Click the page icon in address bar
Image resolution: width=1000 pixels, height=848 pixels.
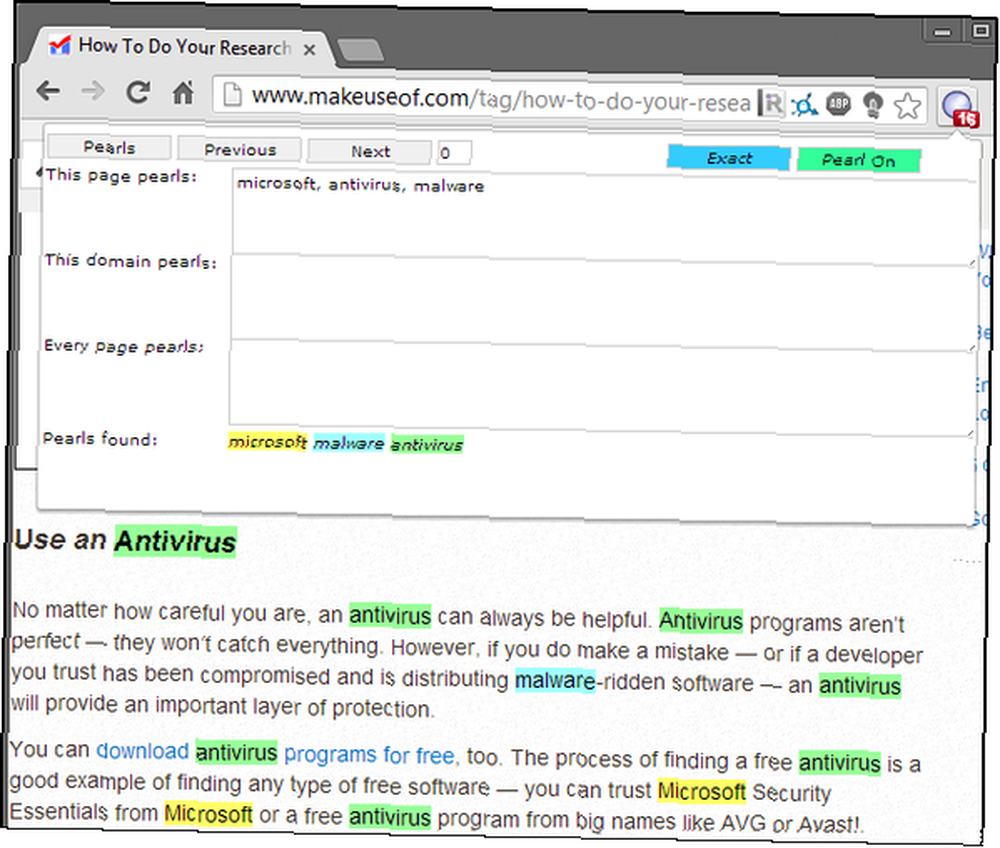click(232, 94)
